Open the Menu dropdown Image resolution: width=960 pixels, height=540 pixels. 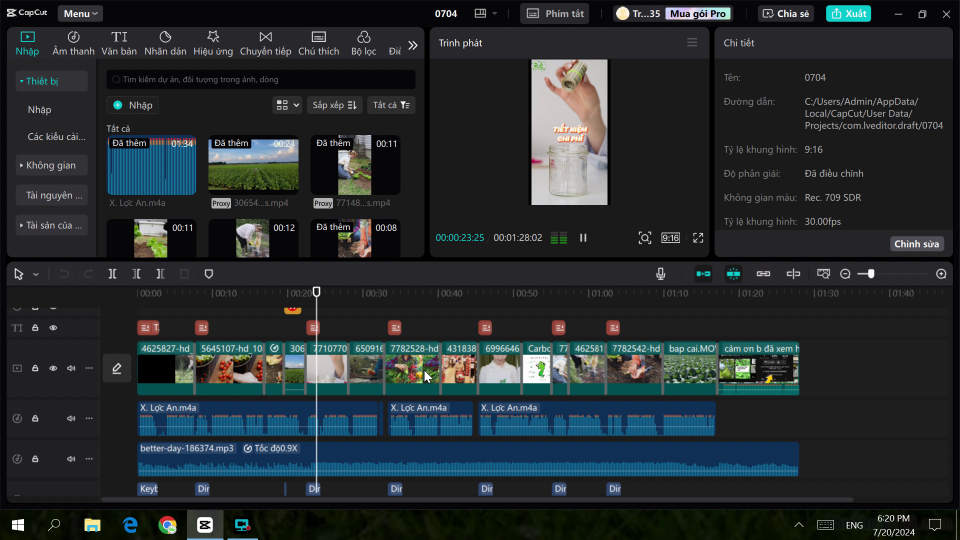pos(80,13)
